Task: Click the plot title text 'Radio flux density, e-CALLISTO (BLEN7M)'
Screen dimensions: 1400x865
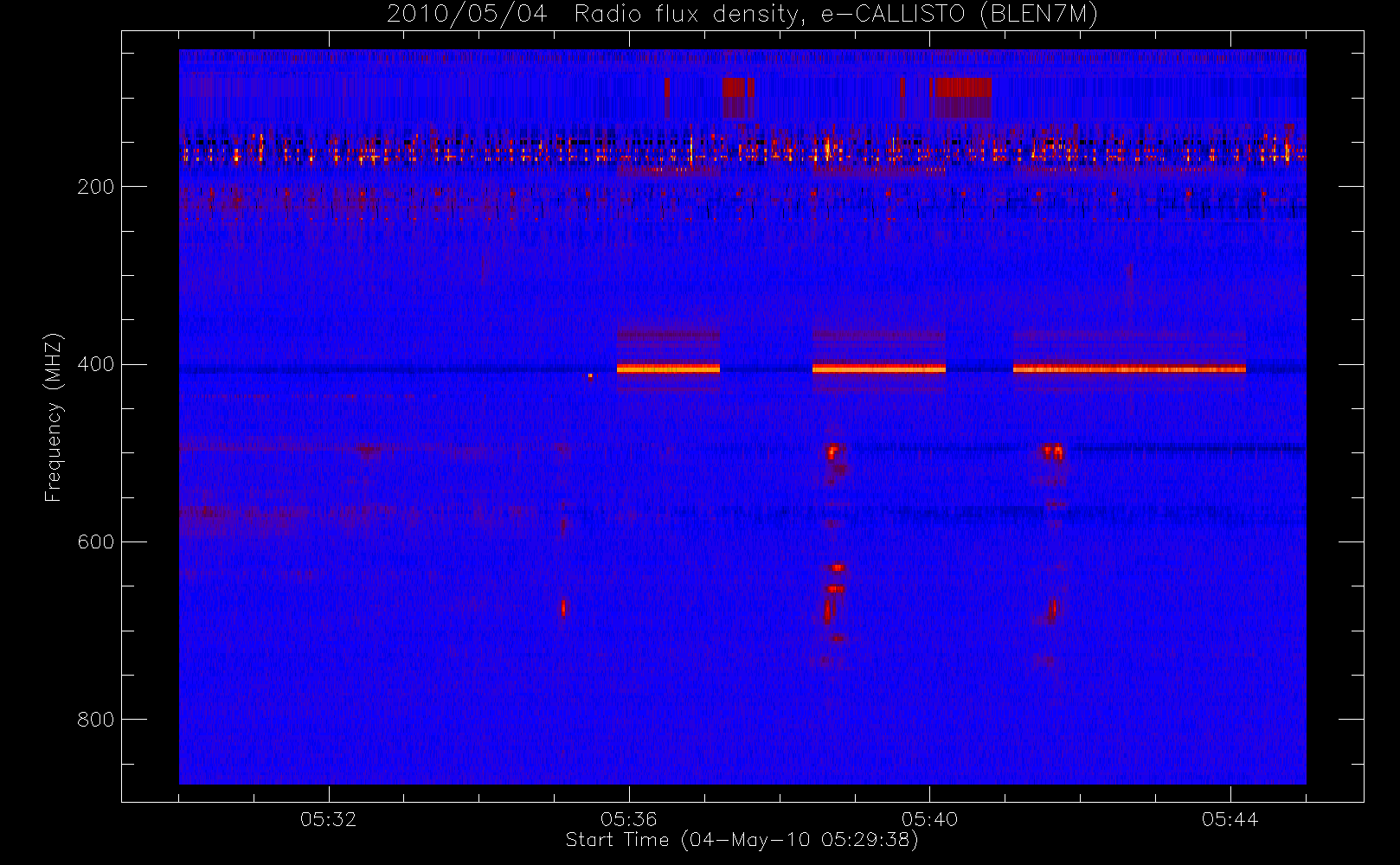Action: 836,15
